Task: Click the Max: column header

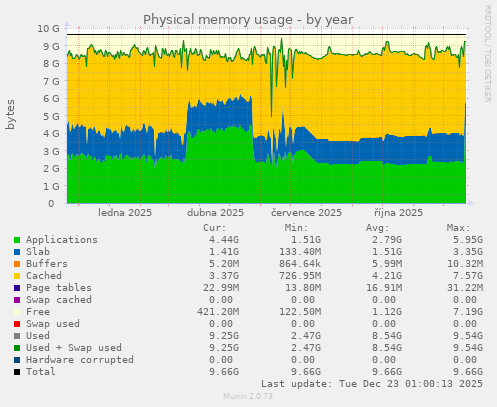Action: click(459, 228)
